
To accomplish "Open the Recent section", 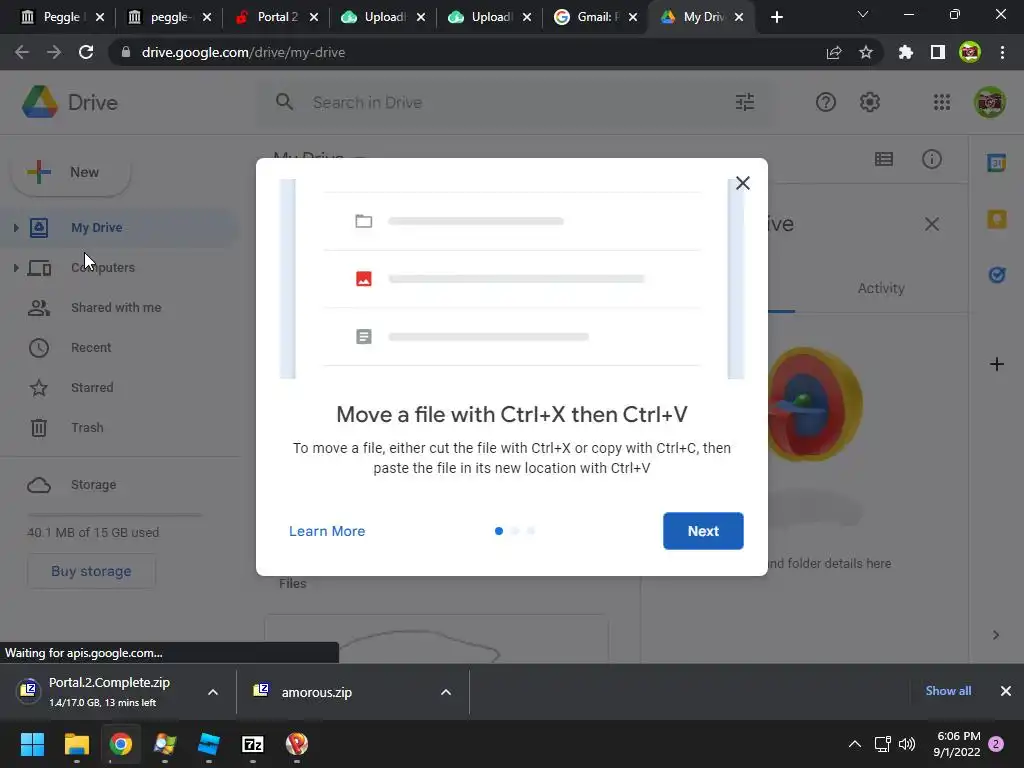I will [91, 347].
